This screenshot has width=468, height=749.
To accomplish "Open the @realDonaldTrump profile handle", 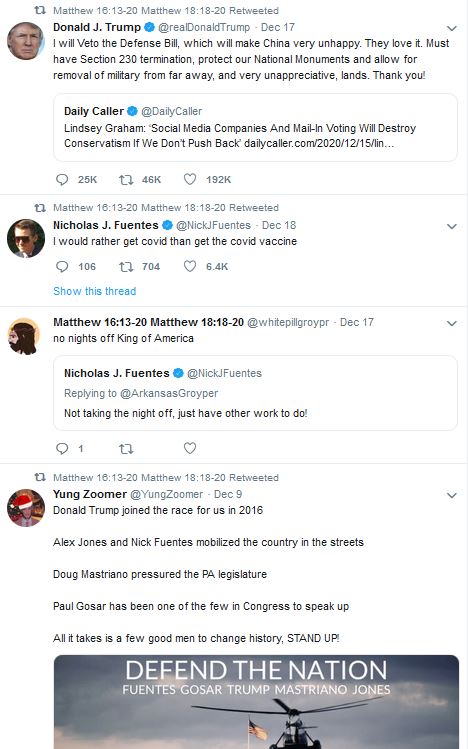I will 204,27.
